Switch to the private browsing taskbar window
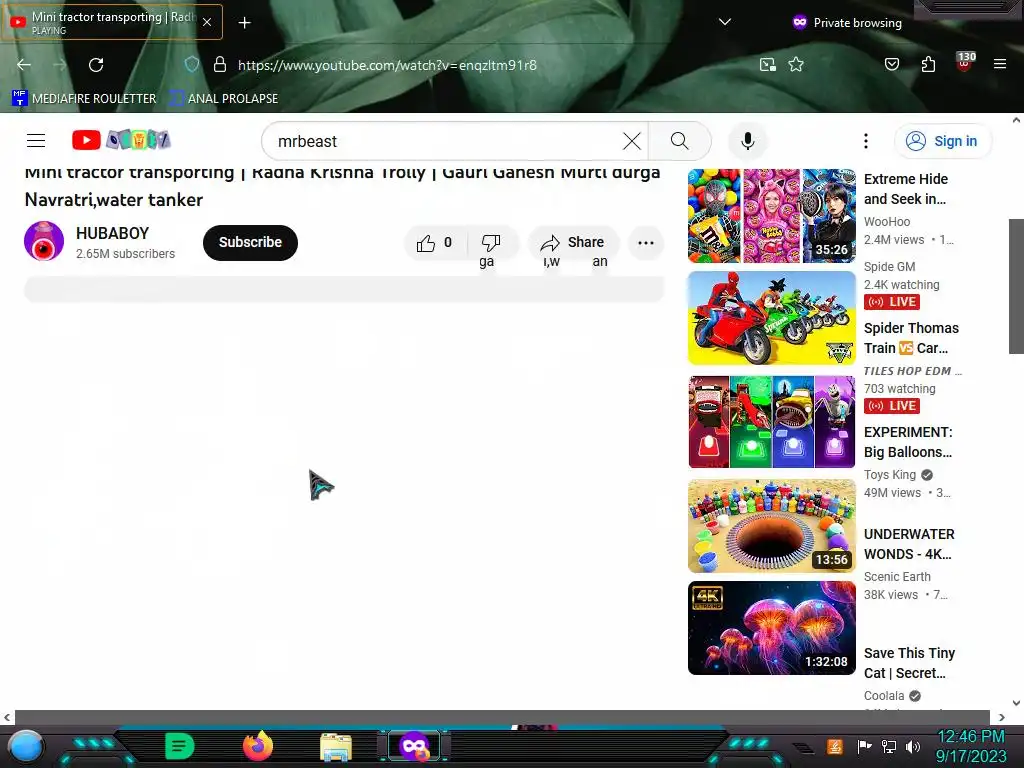Screen dimensions: 1024x768 [414, 746]
